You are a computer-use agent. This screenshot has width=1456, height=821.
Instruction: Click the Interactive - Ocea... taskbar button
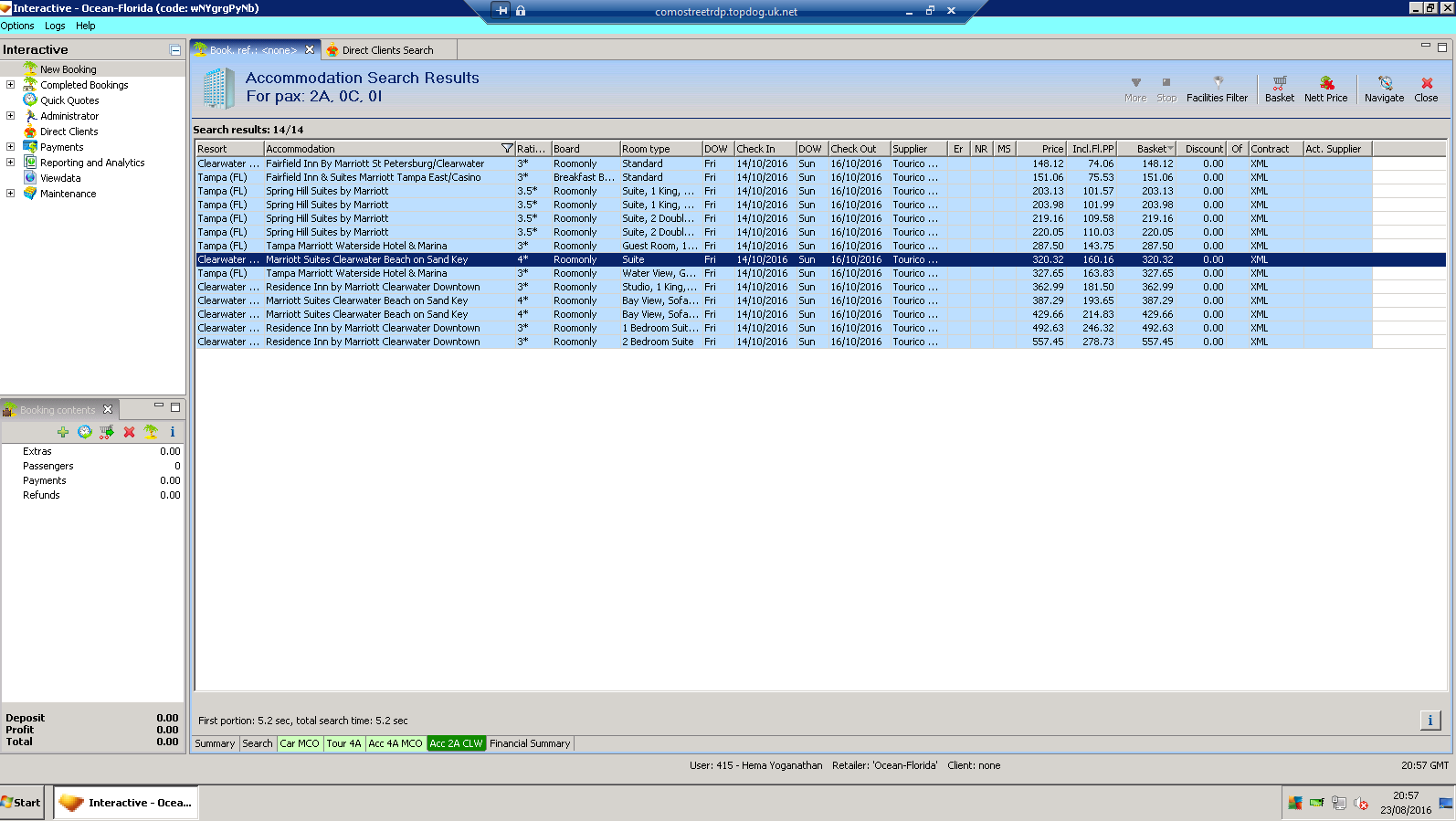click(126, 803)
